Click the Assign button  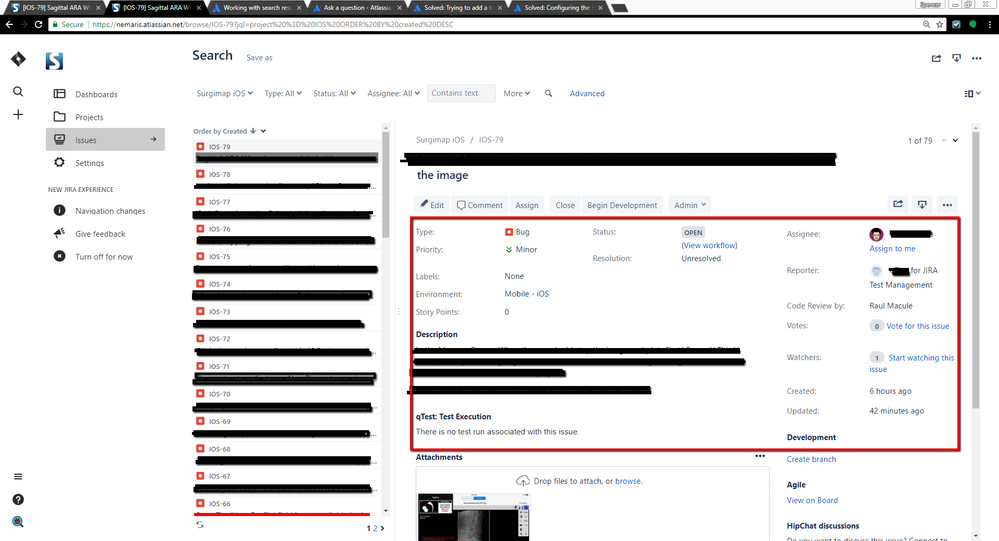[527, 205]
